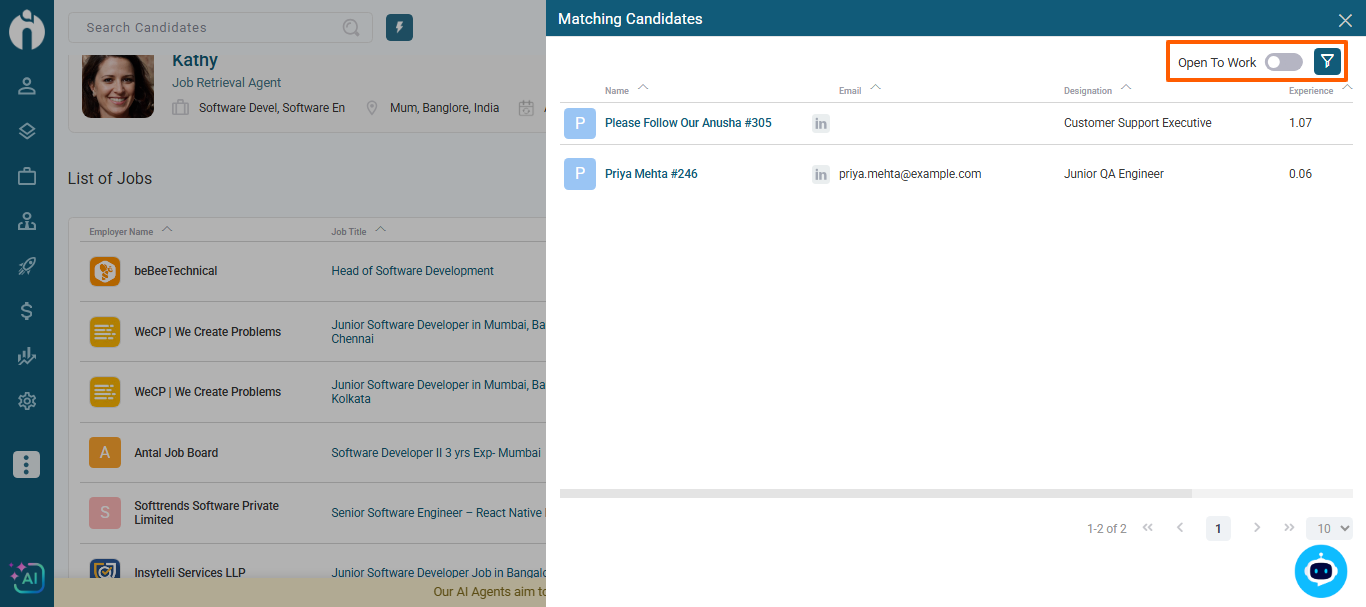
Task: Click the Search Candidates input field
Action: tap(210, 28)
